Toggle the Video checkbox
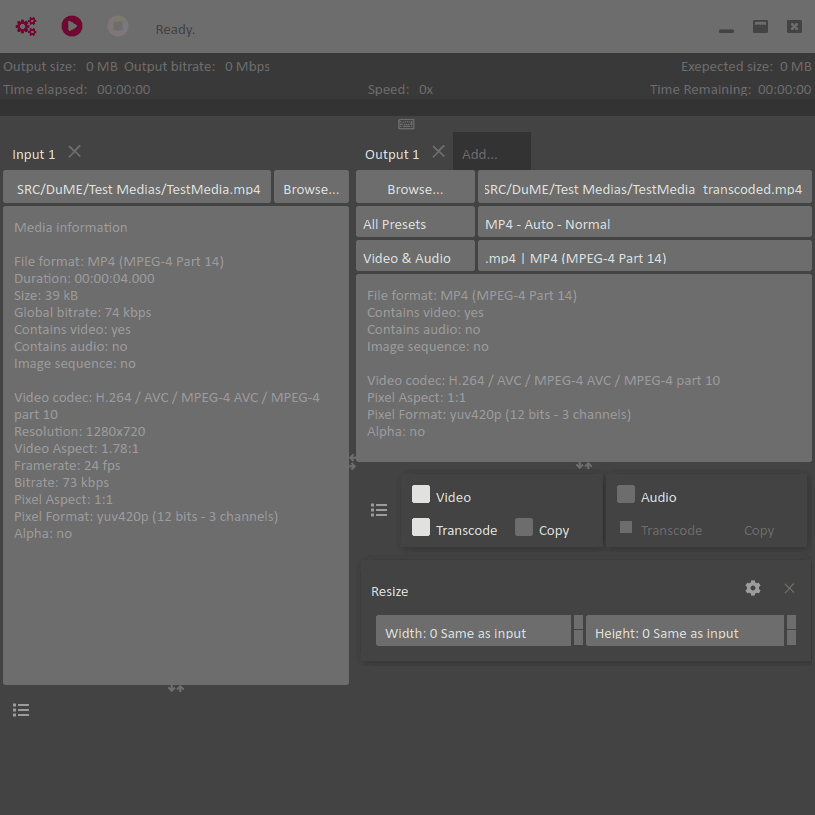The width and height of the screenshot is (815, 815). tap(421, 495)
